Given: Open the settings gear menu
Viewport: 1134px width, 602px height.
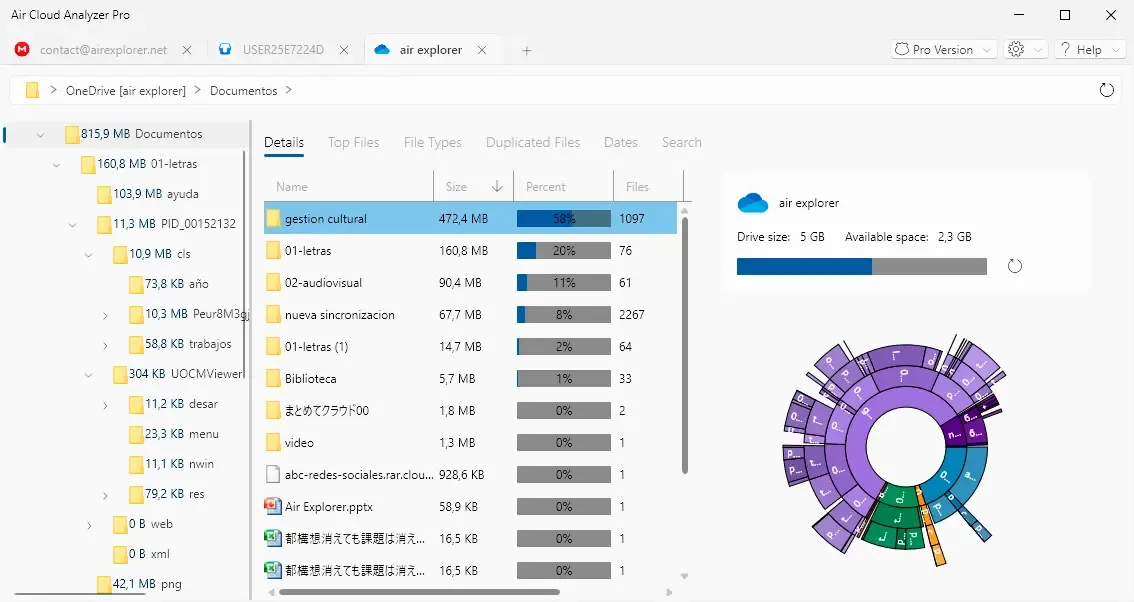Looking at the screenshot, I should tap(1026, 49).
